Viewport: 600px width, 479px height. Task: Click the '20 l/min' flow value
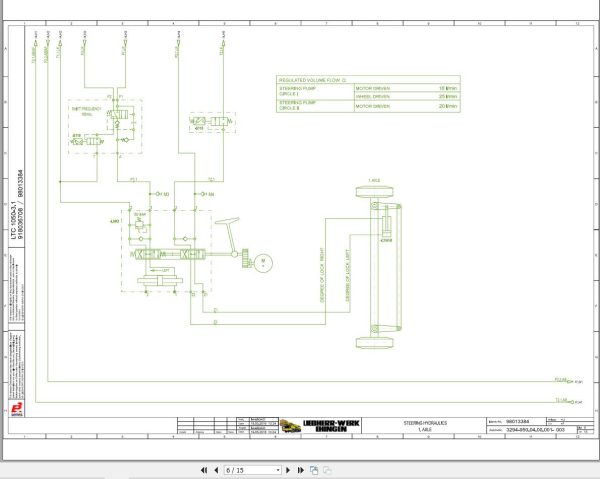448,106
